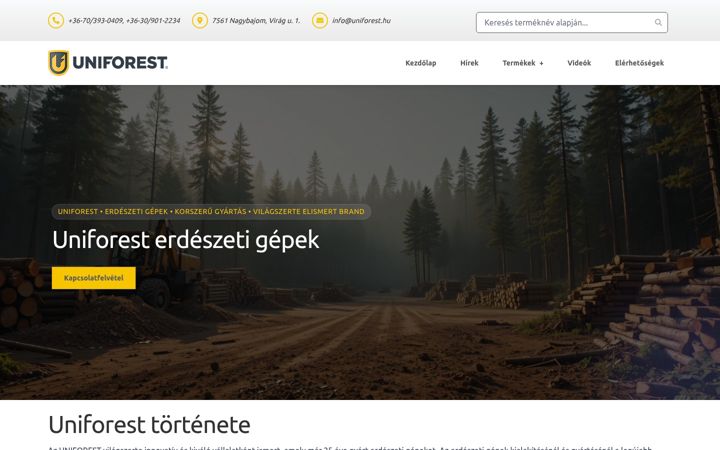
Task: Expand the Termékek menu
Action: tap(523, 63)
